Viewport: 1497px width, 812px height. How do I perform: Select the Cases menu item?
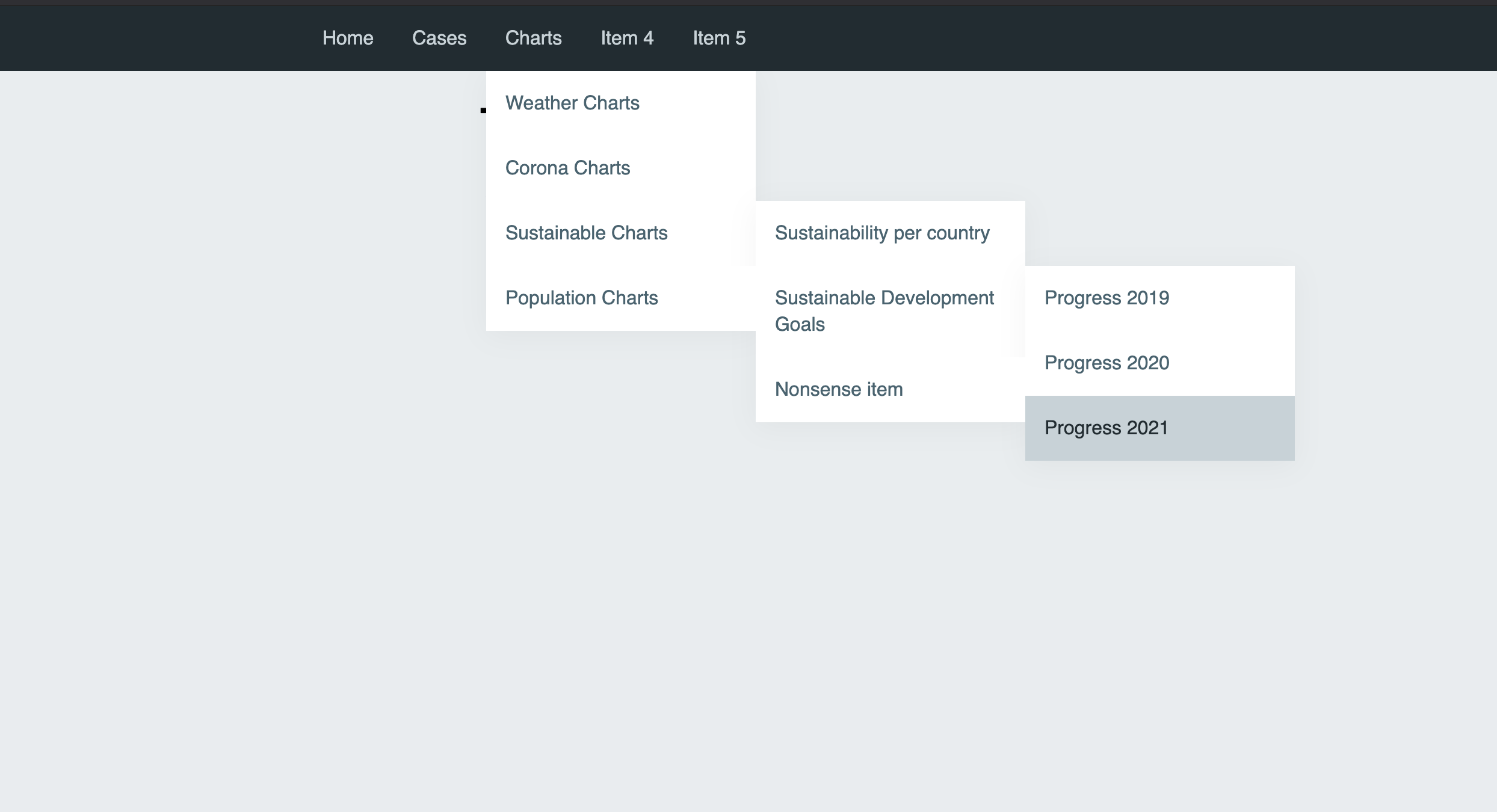pyautogui.click(x=439, y=38)
